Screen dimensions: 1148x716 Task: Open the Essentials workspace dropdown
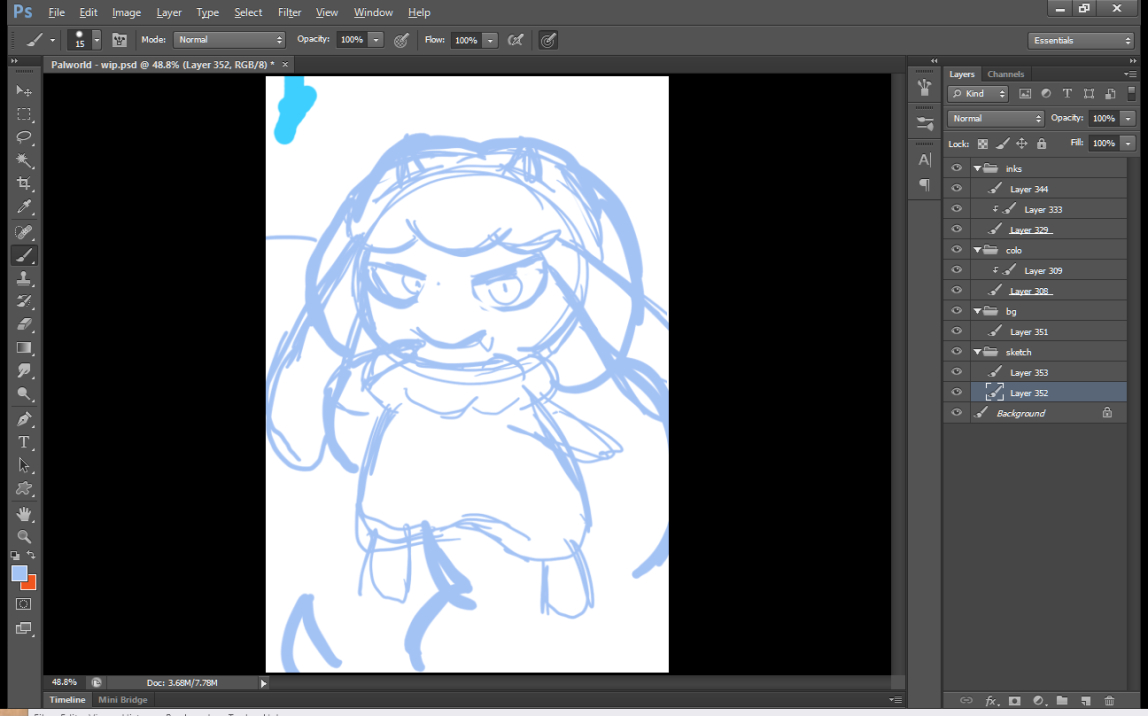(x=1080, y=41)
